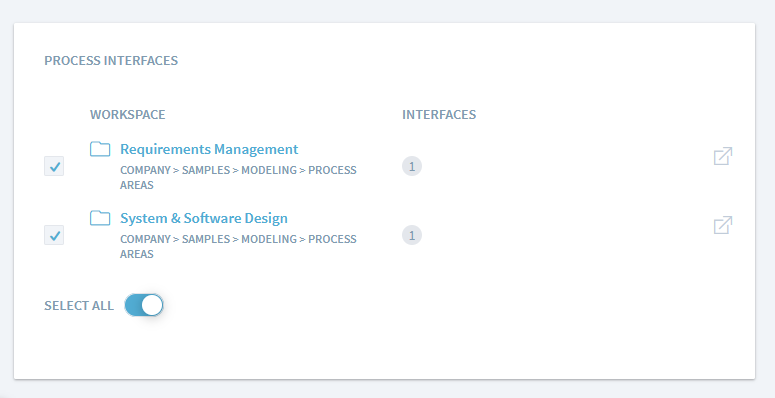Click the PROCESS INTERFACES heading
This screenshot has width=775, height=398.
coord(111,60)
